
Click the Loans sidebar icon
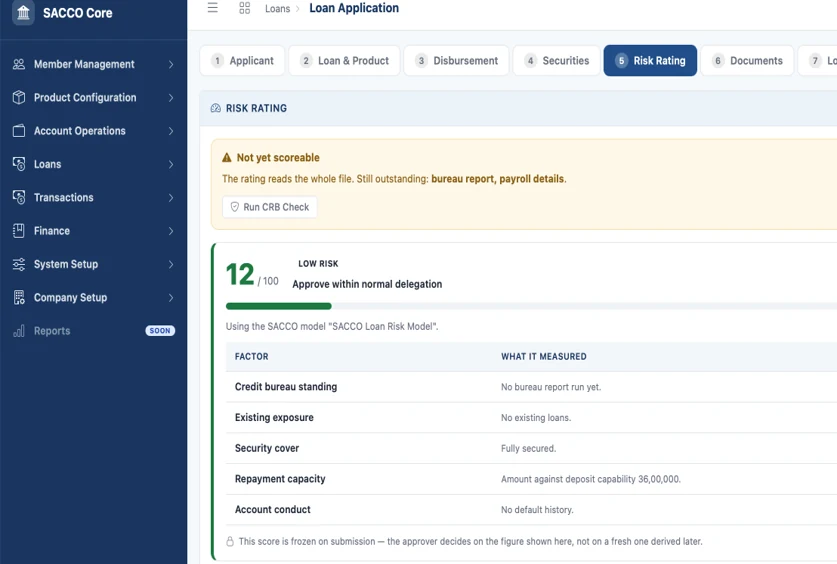pos(19,164)
